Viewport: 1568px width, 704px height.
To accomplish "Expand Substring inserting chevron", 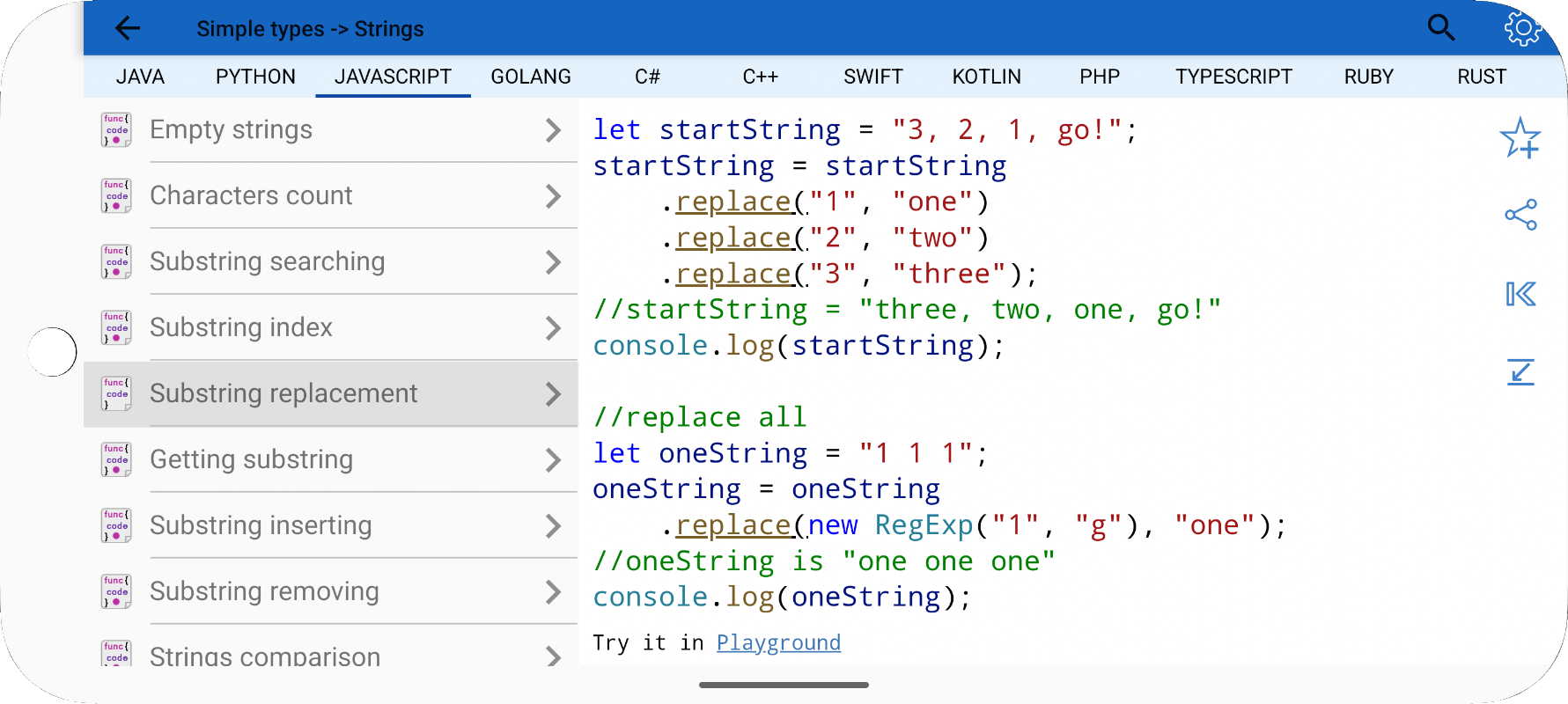I will (553, 525).
